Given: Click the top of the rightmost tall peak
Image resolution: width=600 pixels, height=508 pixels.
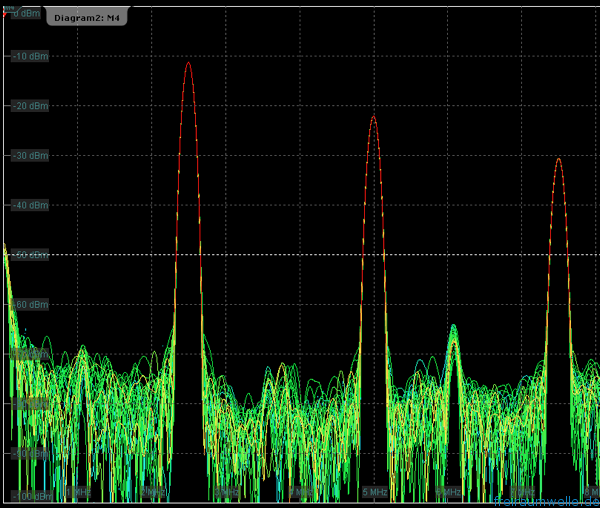Looking at the screenshot, I should [x=559, y=159].
